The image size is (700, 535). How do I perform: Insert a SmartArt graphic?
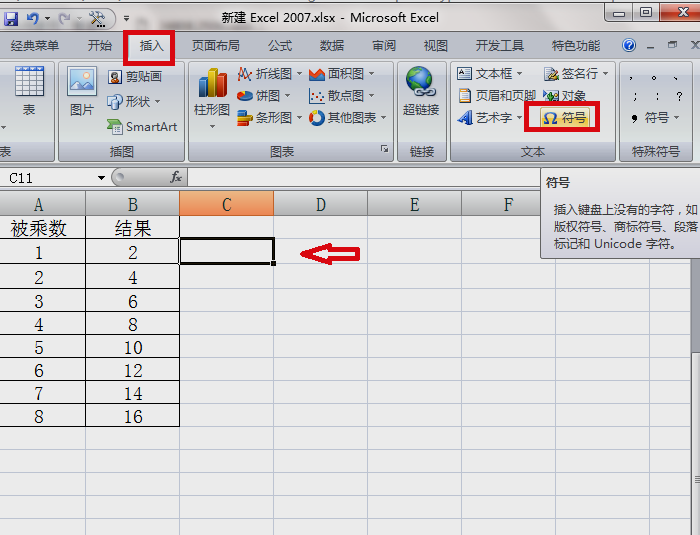point(142,127)
